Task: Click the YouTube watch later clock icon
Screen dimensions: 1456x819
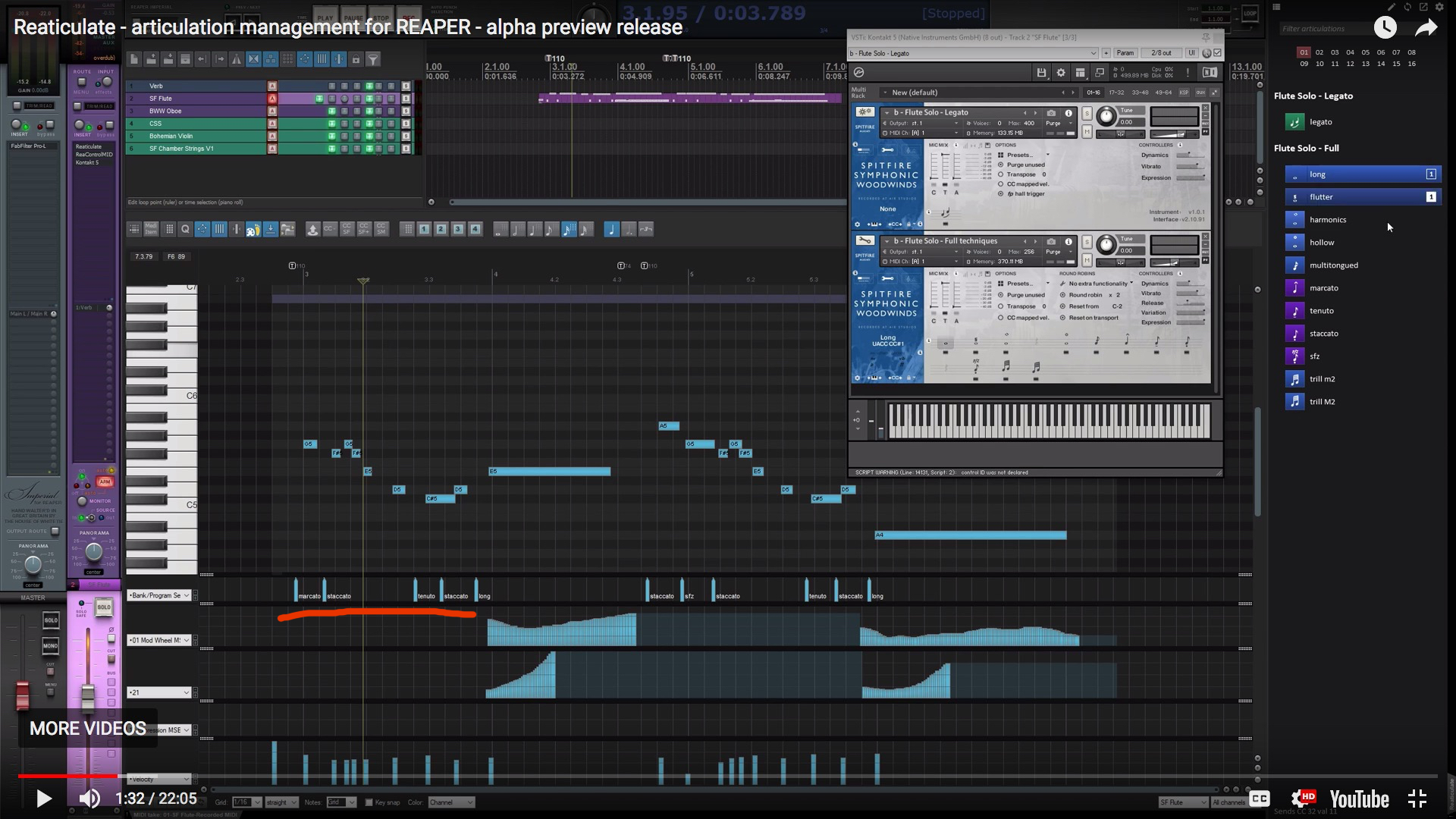Action: tap(1385, 28)
